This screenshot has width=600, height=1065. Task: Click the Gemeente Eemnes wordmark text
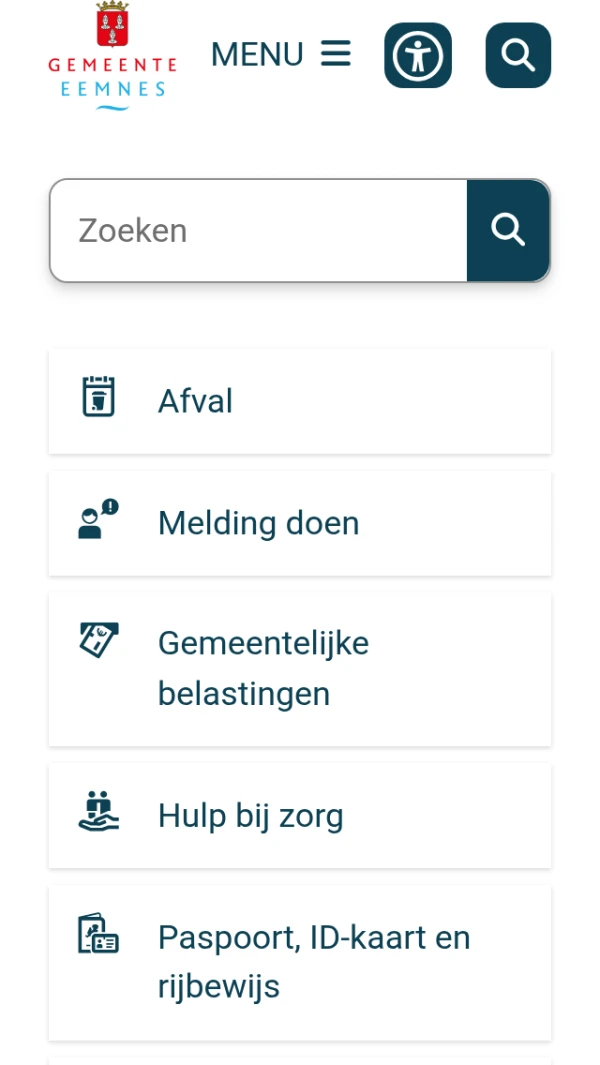(112, 77)
